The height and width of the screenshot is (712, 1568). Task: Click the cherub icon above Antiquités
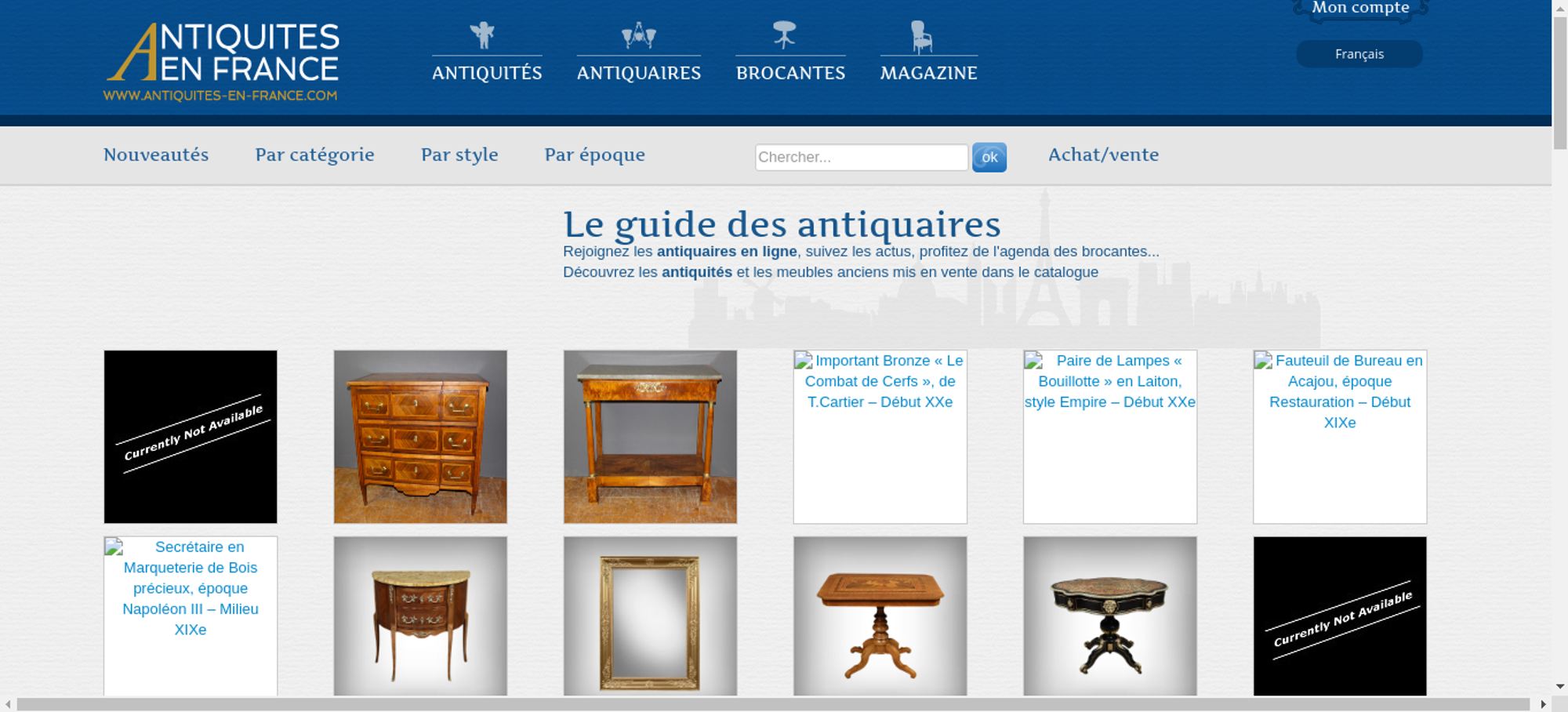point(483,35)
